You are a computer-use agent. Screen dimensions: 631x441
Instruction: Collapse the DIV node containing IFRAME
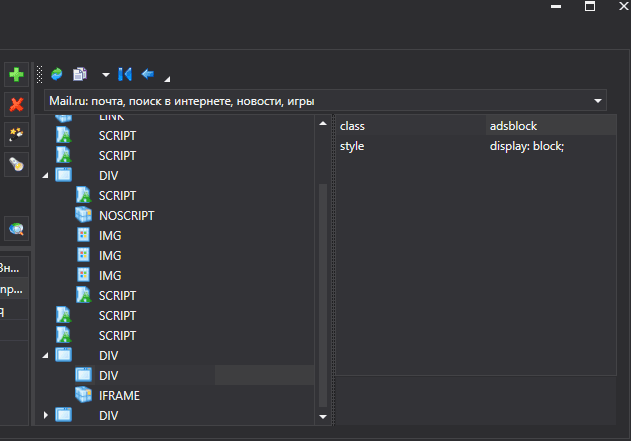pos(45,355)
